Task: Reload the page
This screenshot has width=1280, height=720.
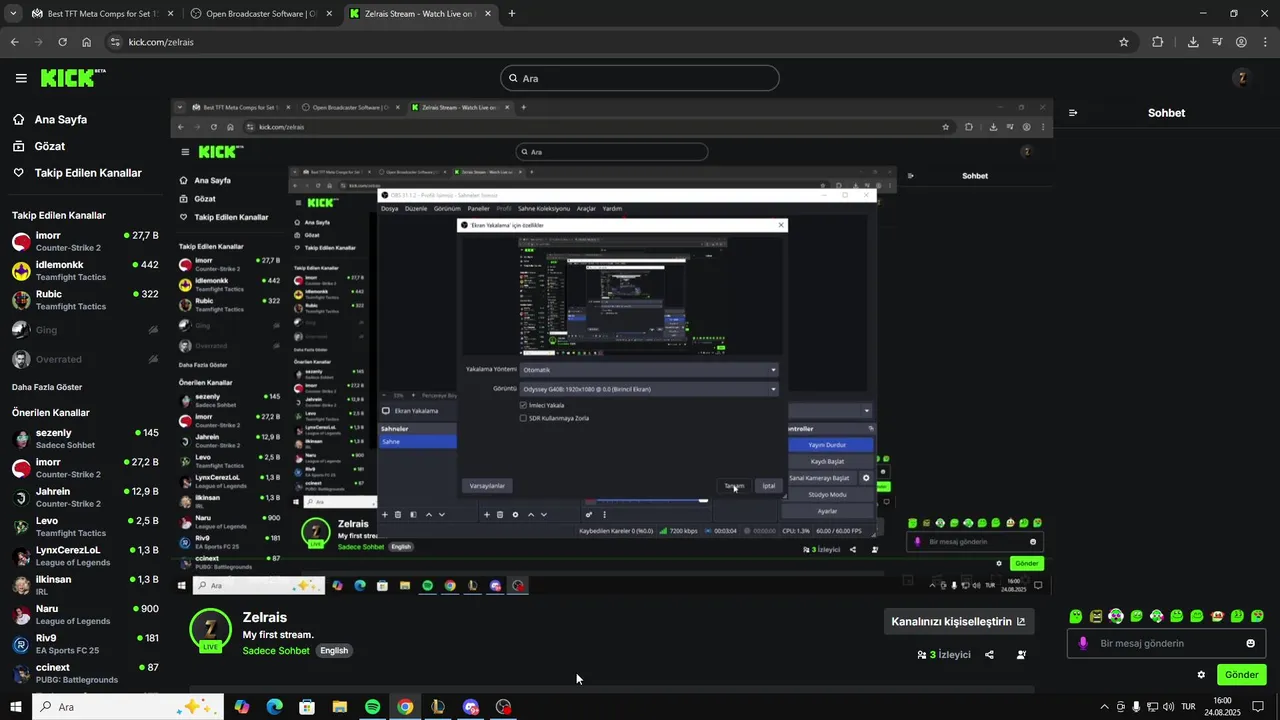Action: (62, 42)
